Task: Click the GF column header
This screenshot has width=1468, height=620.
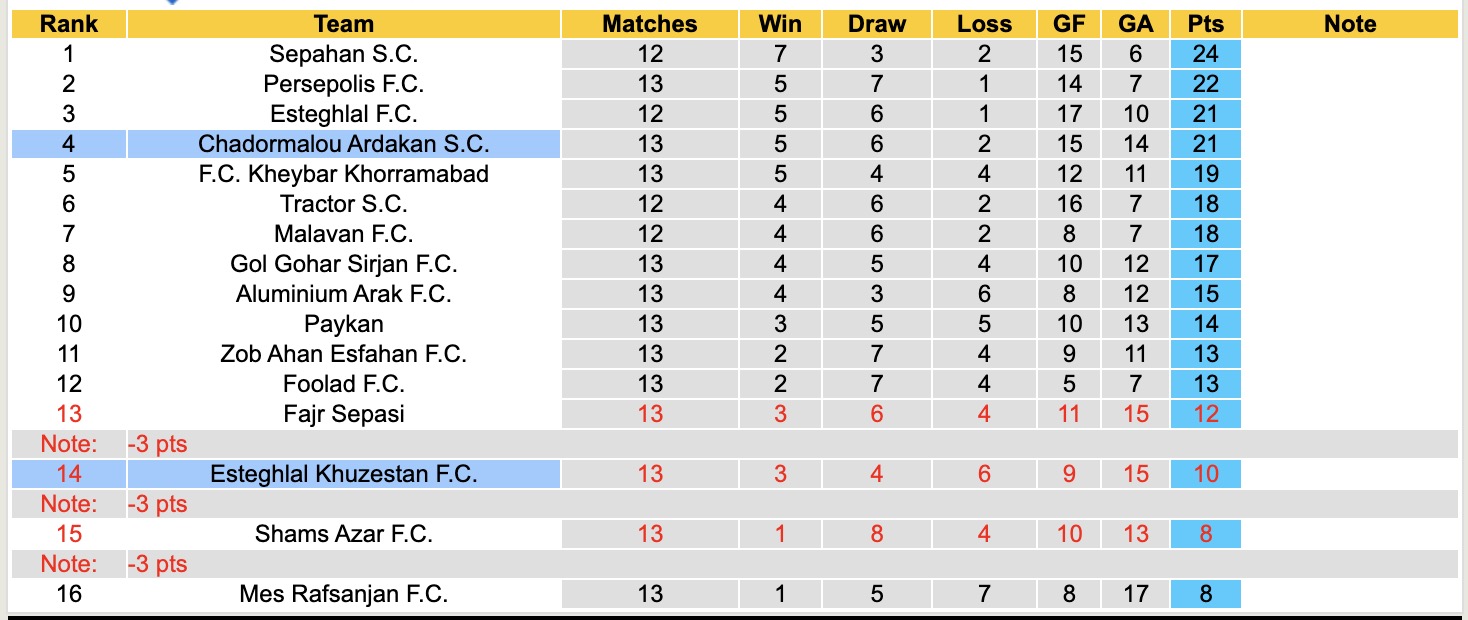Action: 1069,24
